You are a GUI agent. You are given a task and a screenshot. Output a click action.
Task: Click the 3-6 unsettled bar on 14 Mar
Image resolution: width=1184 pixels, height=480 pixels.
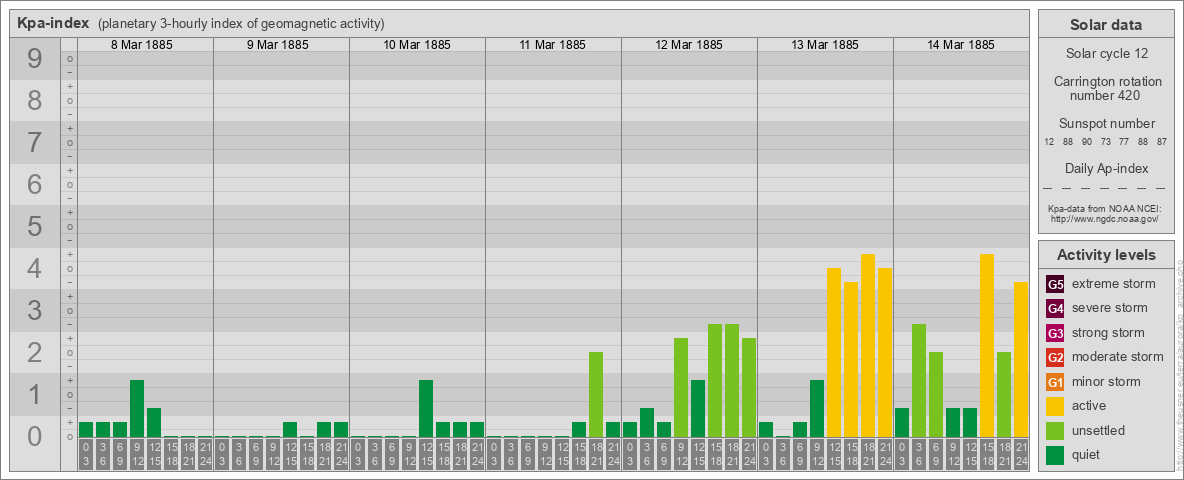click(x=919, y=380)
